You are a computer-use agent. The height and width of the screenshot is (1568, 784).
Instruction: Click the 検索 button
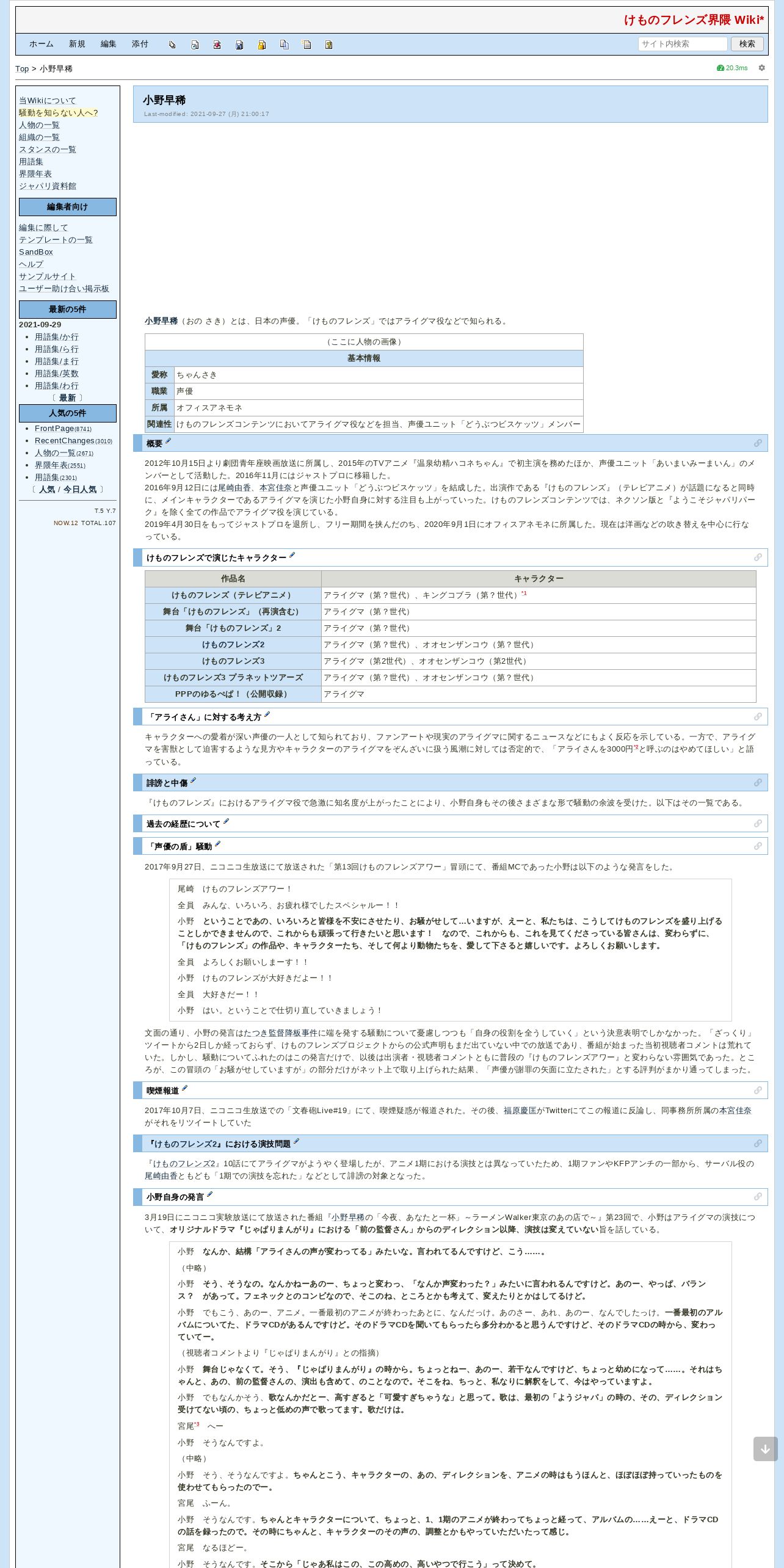[747, 44]
